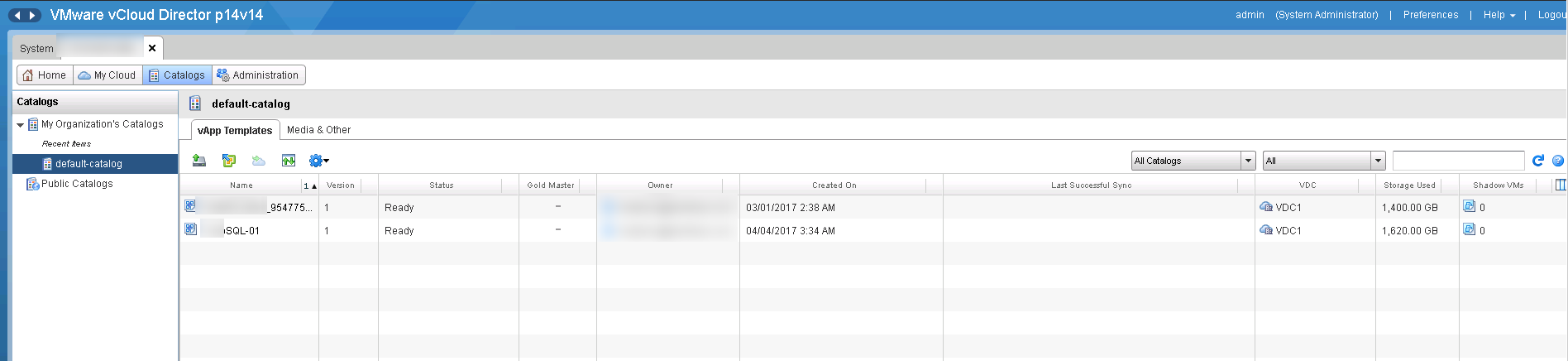Sort by Last Successful Sync column
The height and width of the screenshot is (361, 1568).
pyautogui.click(x=1092, y=185)
